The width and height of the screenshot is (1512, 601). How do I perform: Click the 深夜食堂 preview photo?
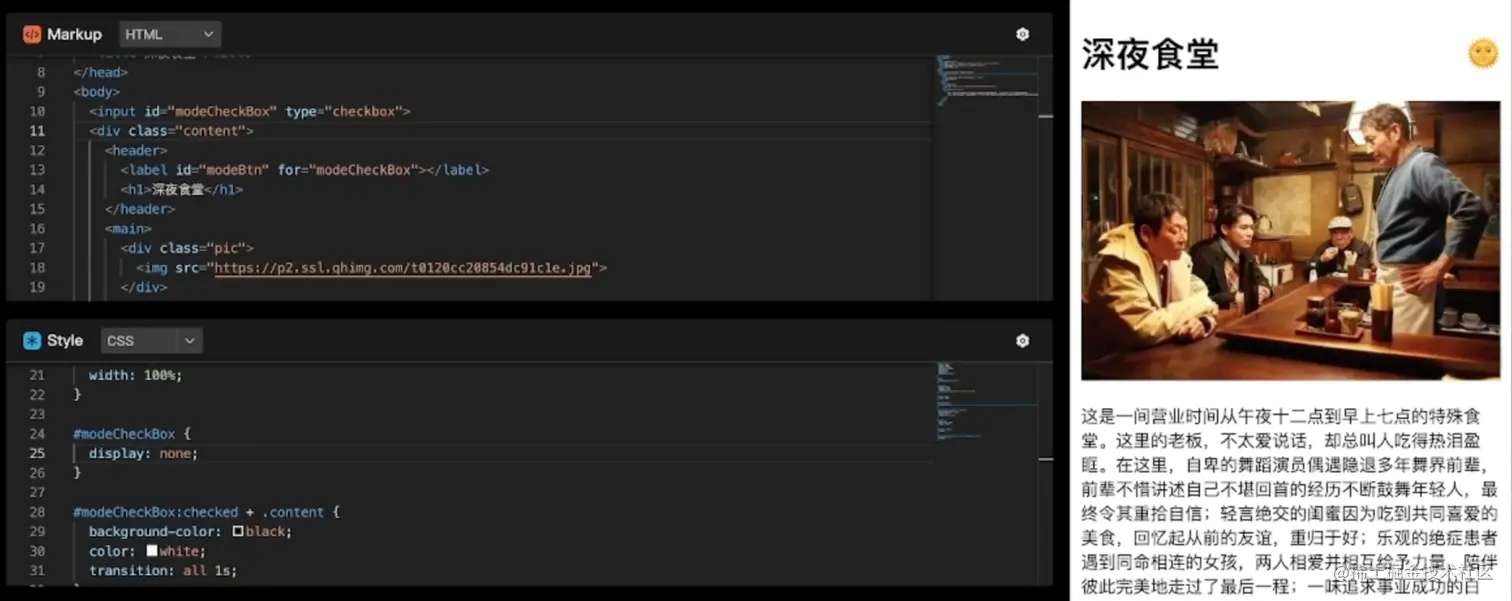(1290, 240)
